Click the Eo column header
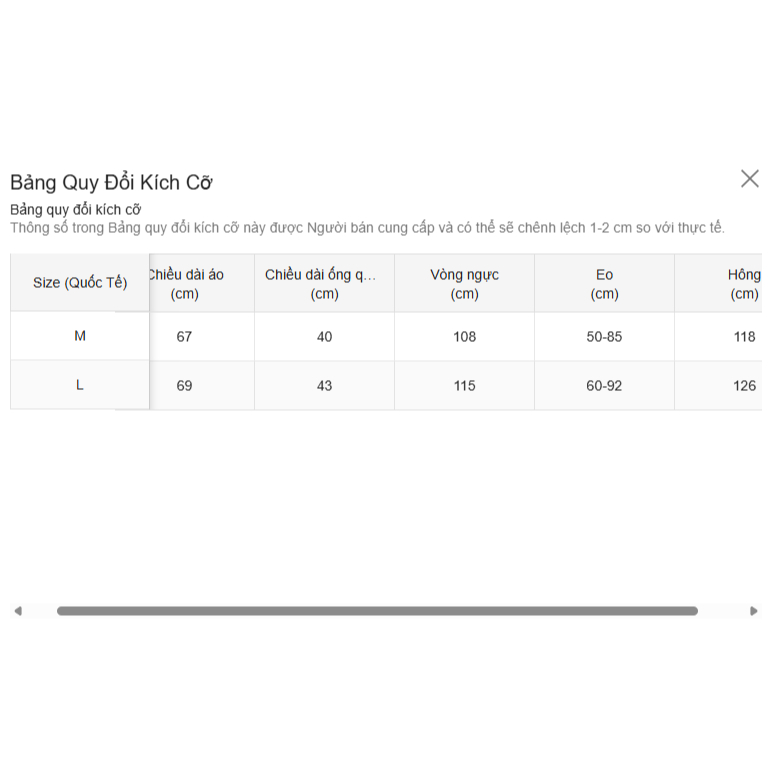 click(x=604, y=283)
